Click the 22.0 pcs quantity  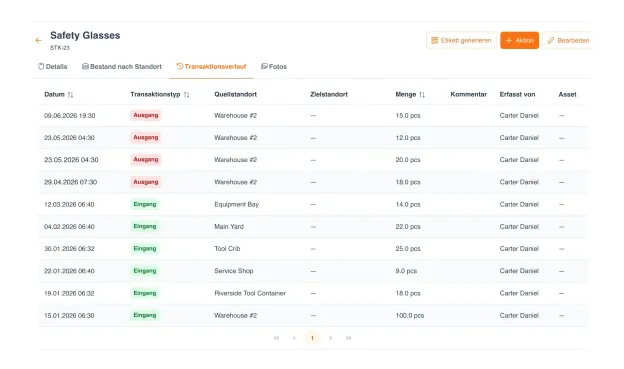[x=408, y=226]
